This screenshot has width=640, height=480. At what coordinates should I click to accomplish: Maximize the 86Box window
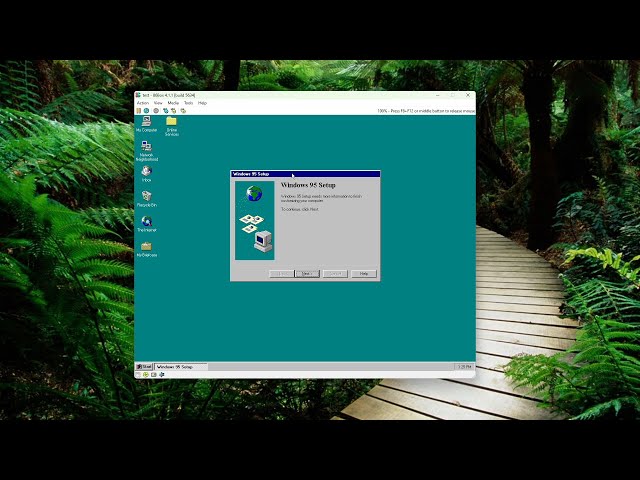click(453, 95)
